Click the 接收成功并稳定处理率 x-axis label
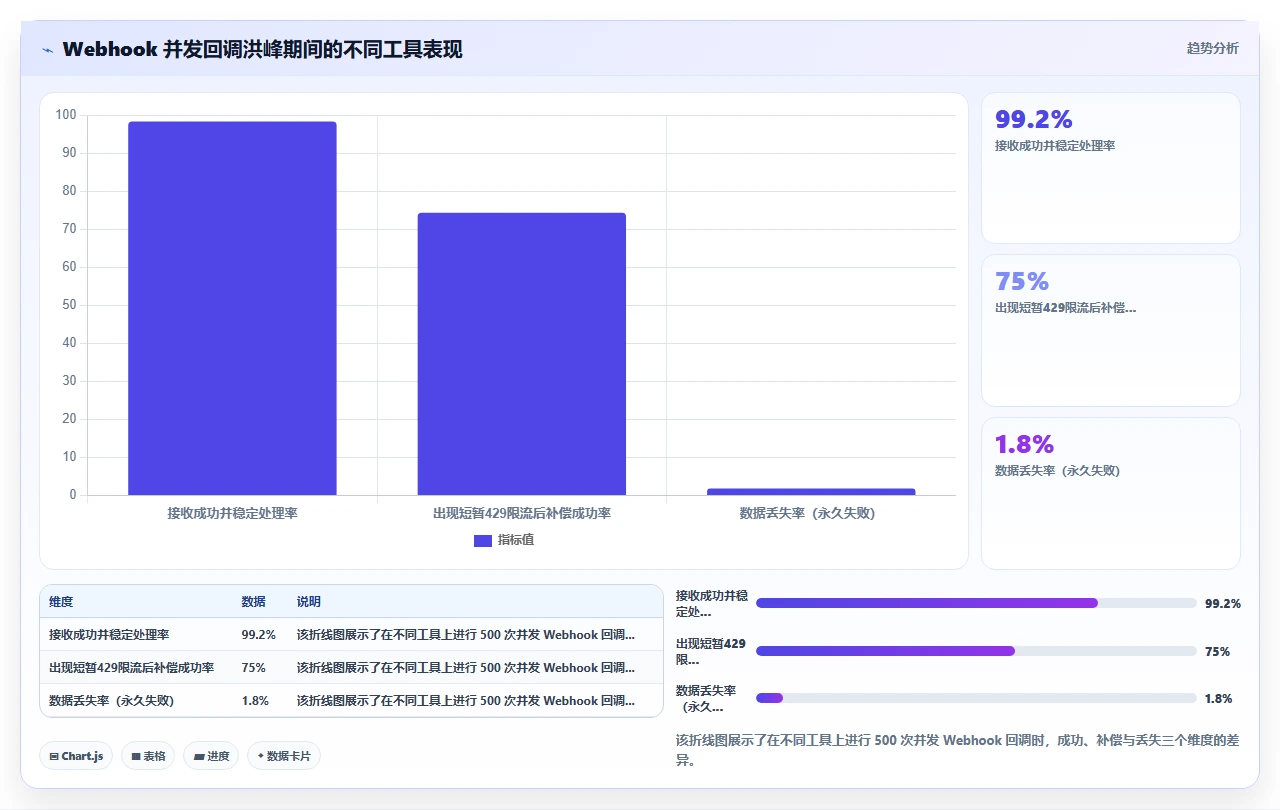Image resolution: width=1280 pixels, height=810 pixels. [232, 513]
